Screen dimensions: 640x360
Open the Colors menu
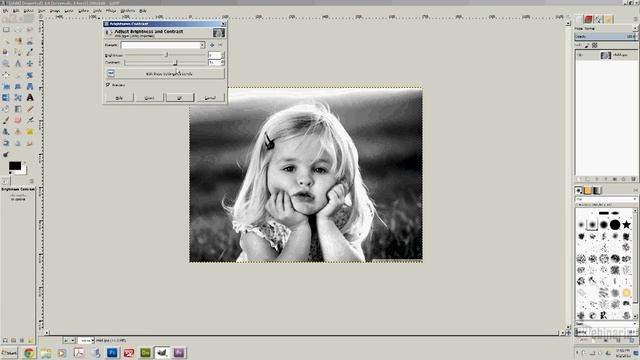(83, 11)
